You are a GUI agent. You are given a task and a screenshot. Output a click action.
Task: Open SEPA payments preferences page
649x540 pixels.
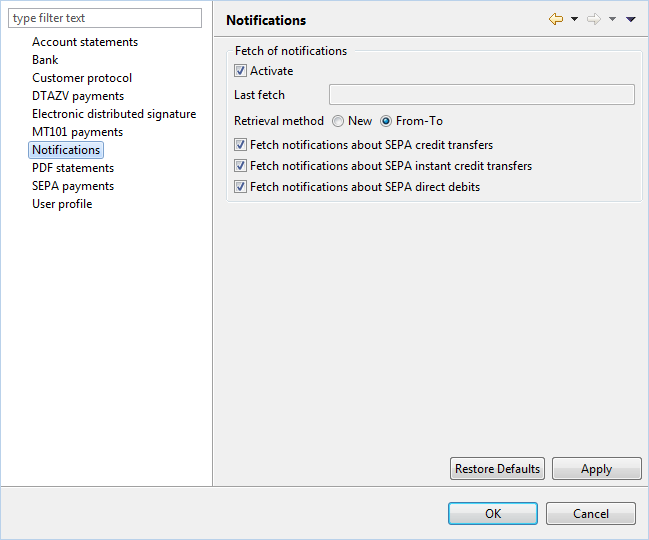pos(73,186)
